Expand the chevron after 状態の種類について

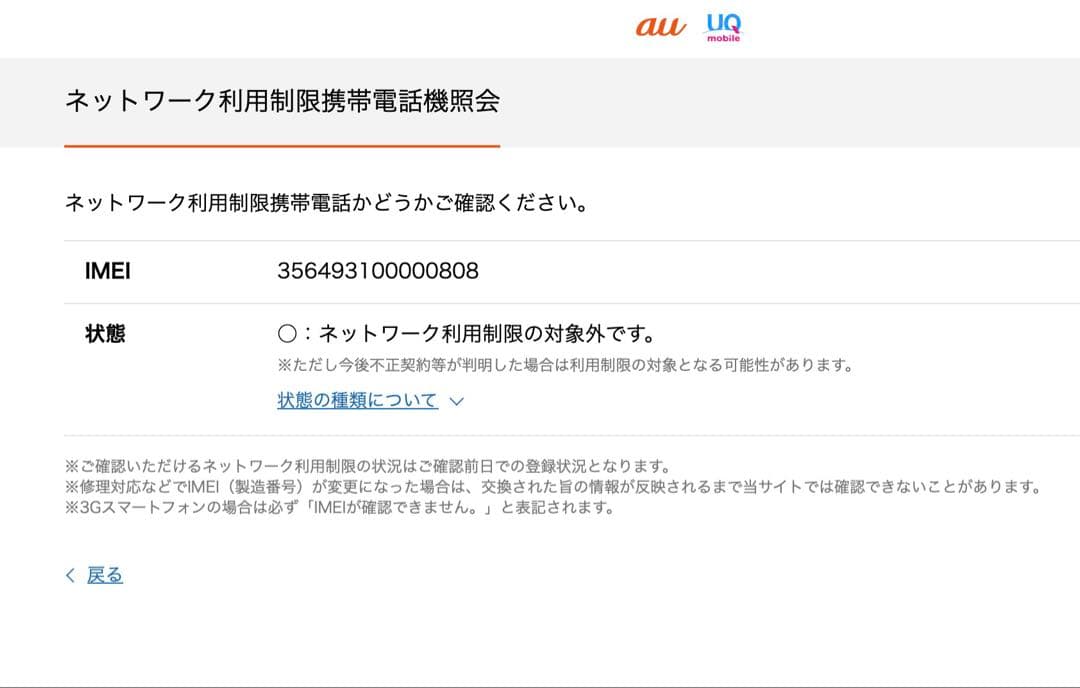coord(457,401)
